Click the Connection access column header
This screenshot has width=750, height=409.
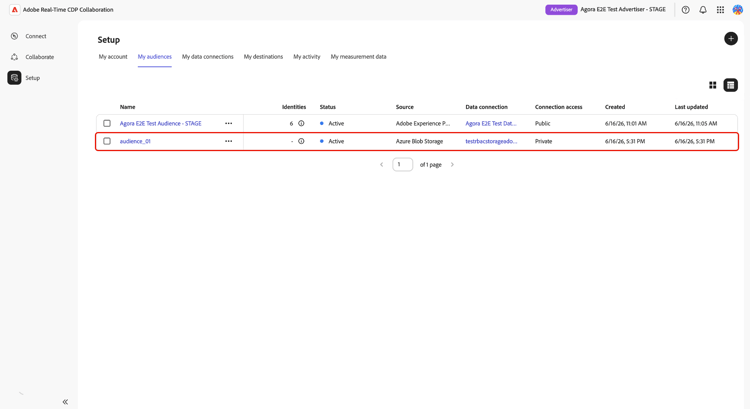[x=558, y=107]
